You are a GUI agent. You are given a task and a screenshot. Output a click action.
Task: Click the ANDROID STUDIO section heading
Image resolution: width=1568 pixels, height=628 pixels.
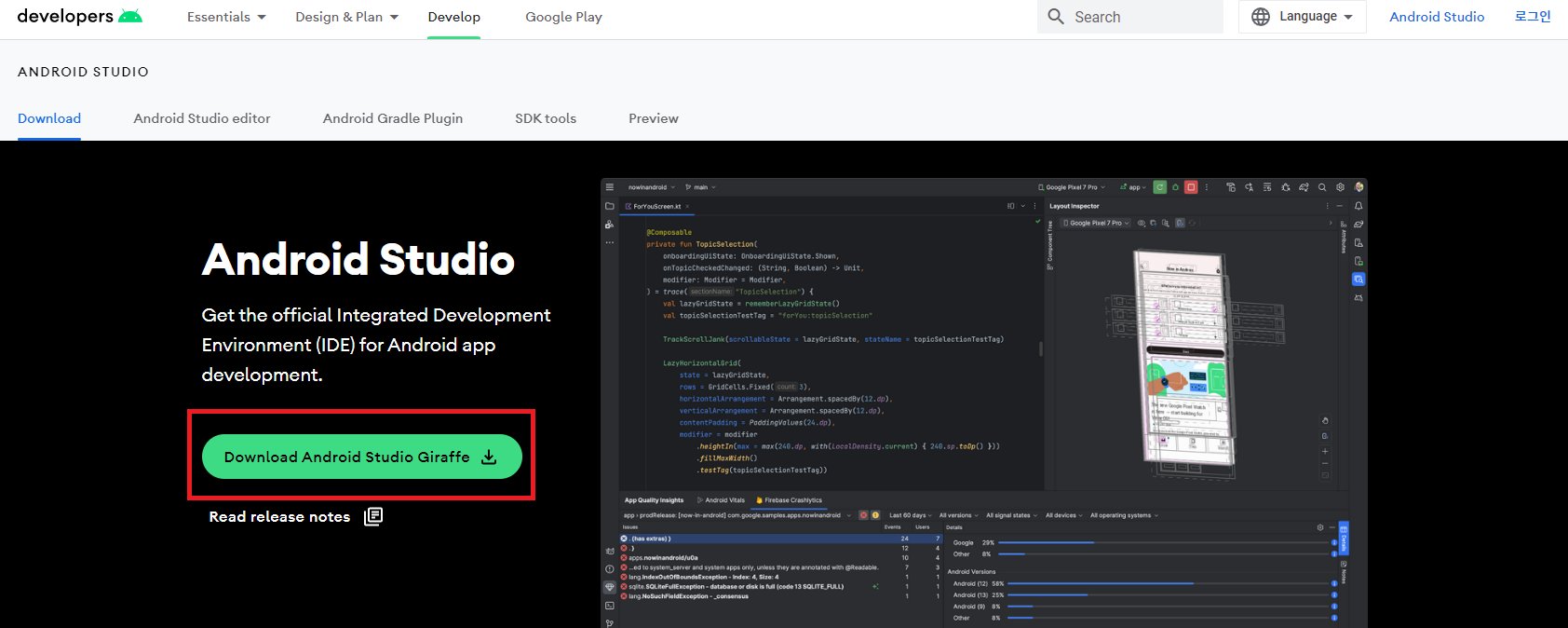coord(83,72)
